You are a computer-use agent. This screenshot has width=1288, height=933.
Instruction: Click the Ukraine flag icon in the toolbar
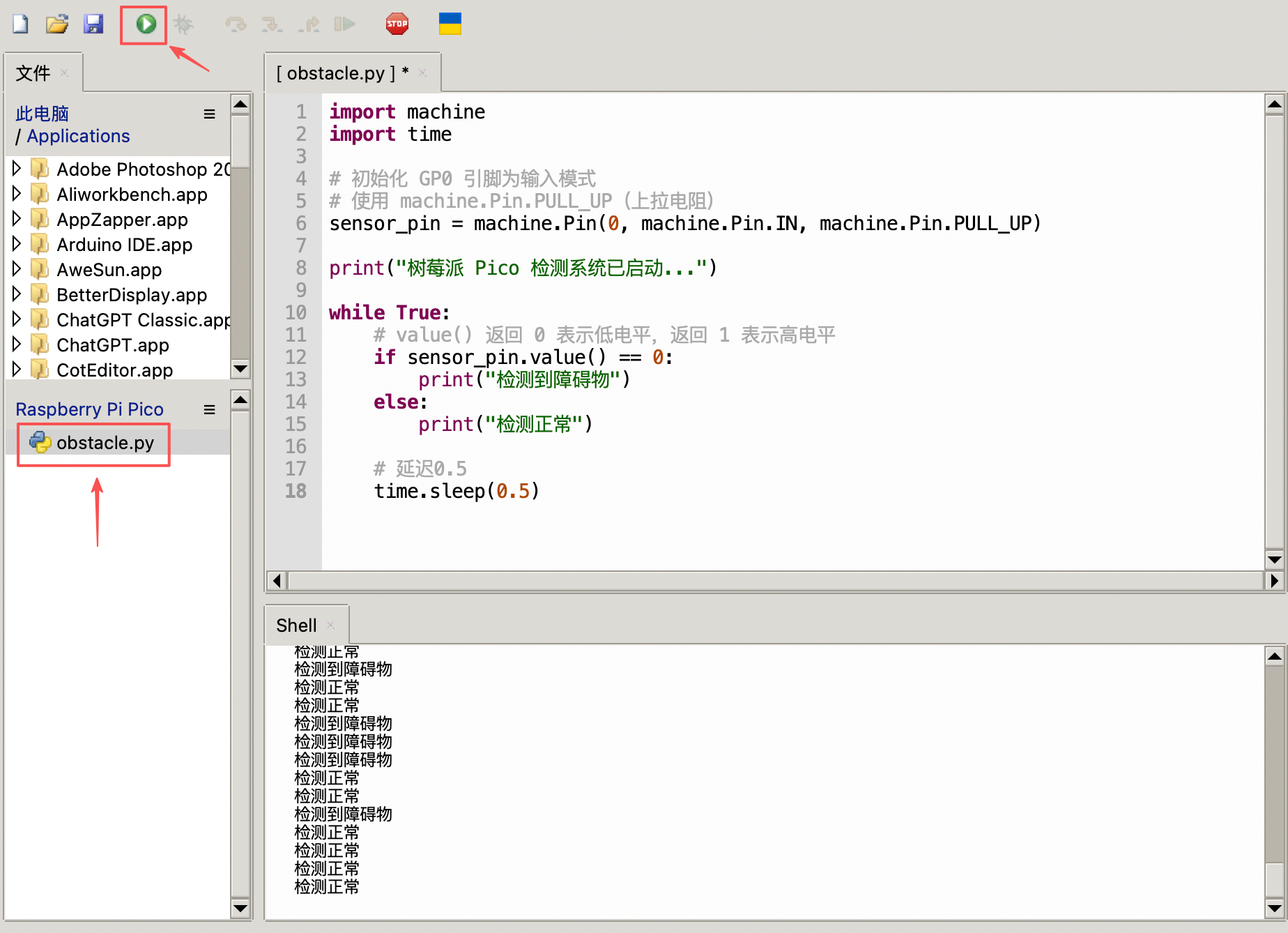coord(450,24)
